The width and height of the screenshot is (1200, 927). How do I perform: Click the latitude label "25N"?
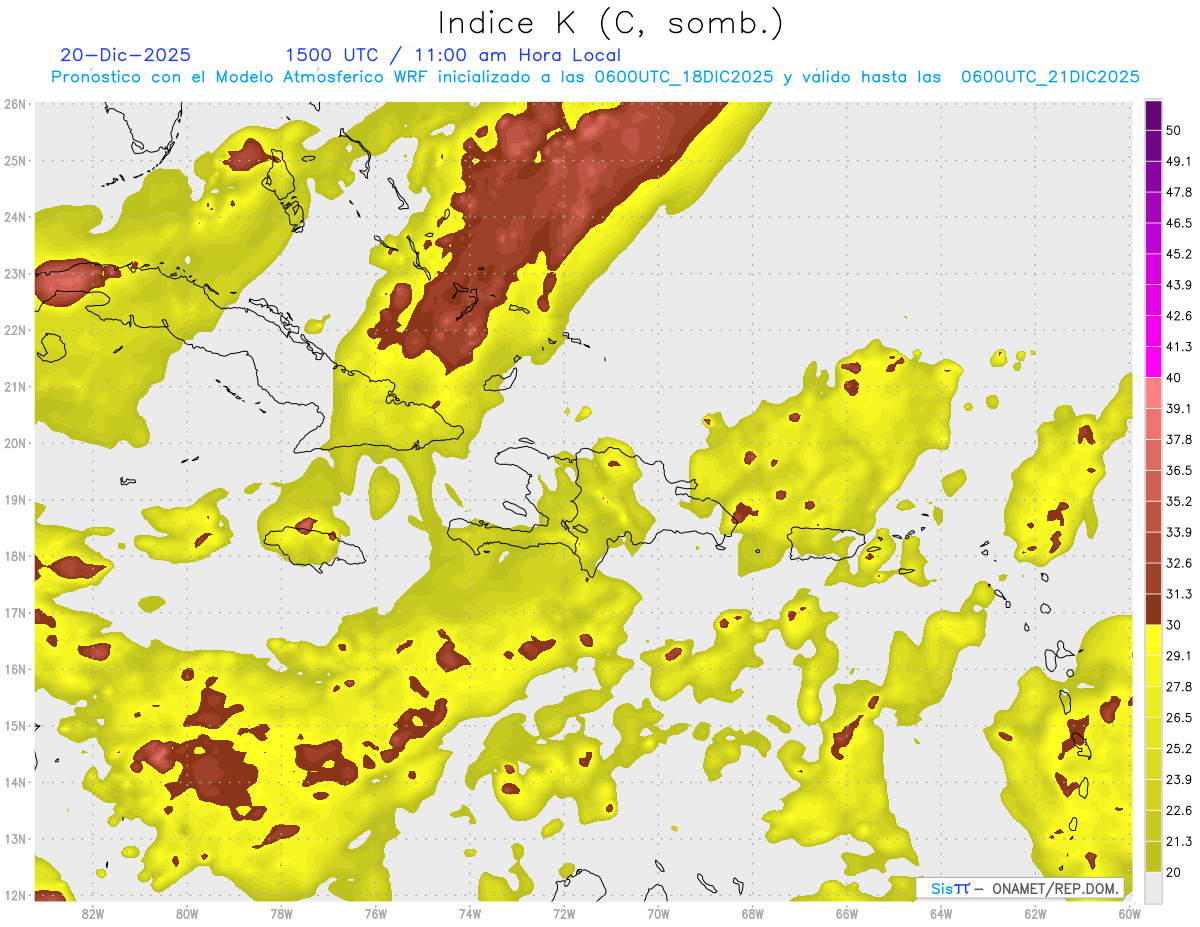(x=15, y=161)
